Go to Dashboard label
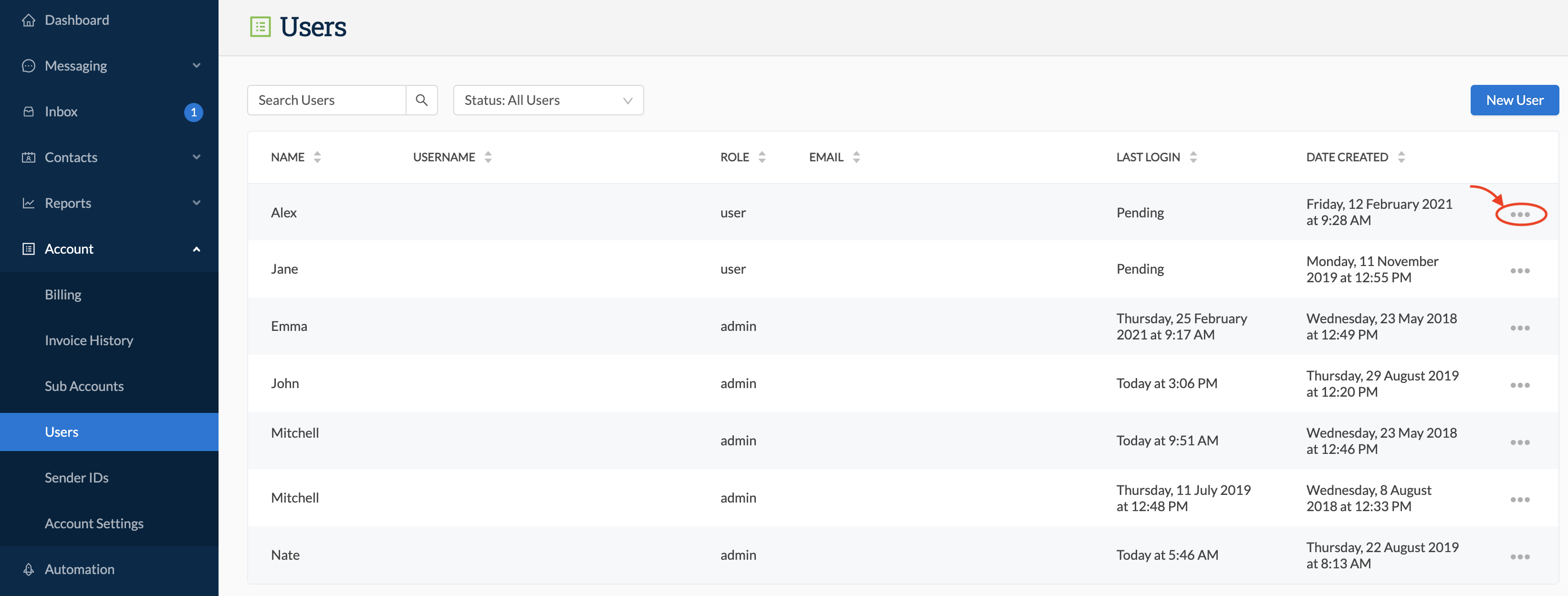The image size is (1568, 596). 77,20
